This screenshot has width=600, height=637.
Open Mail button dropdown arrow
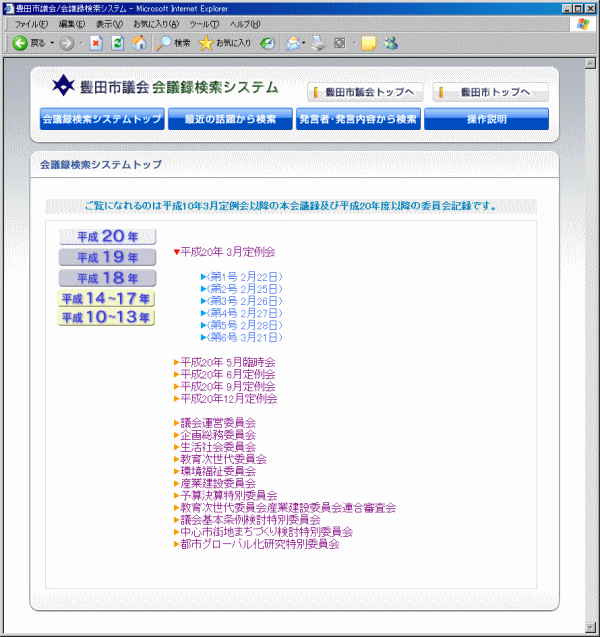pos(303,43)
